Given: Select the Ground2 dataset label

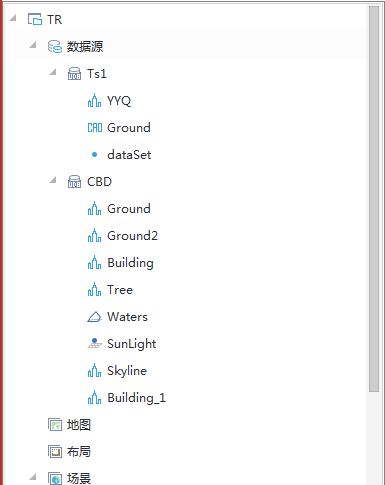Looking at the screenshot, I should pyautogui.click(x=132, y=236).
